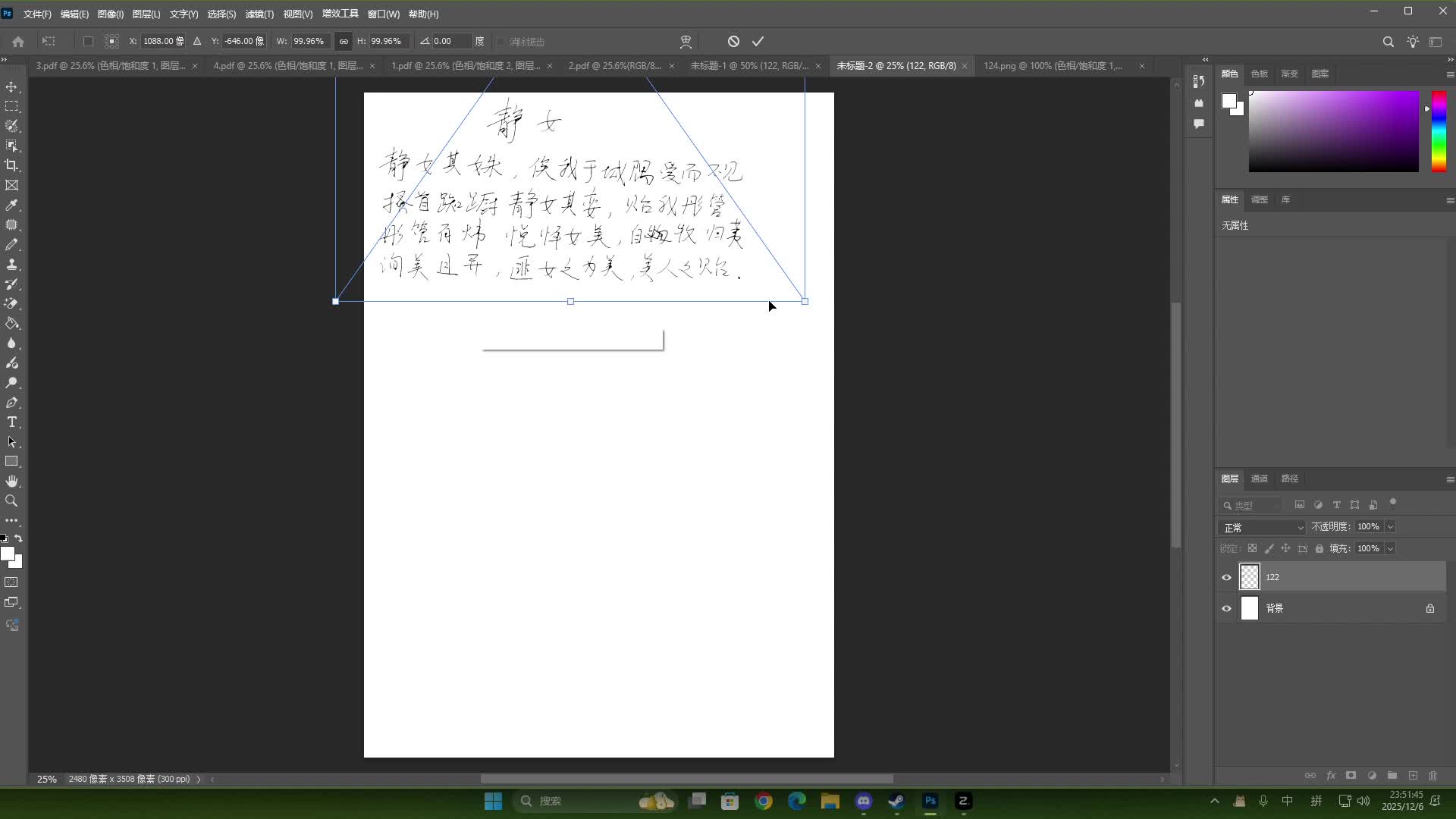
Task: Toggle the width-height link constraint icon
Action: pyautogui.click(x=344, y=42)
